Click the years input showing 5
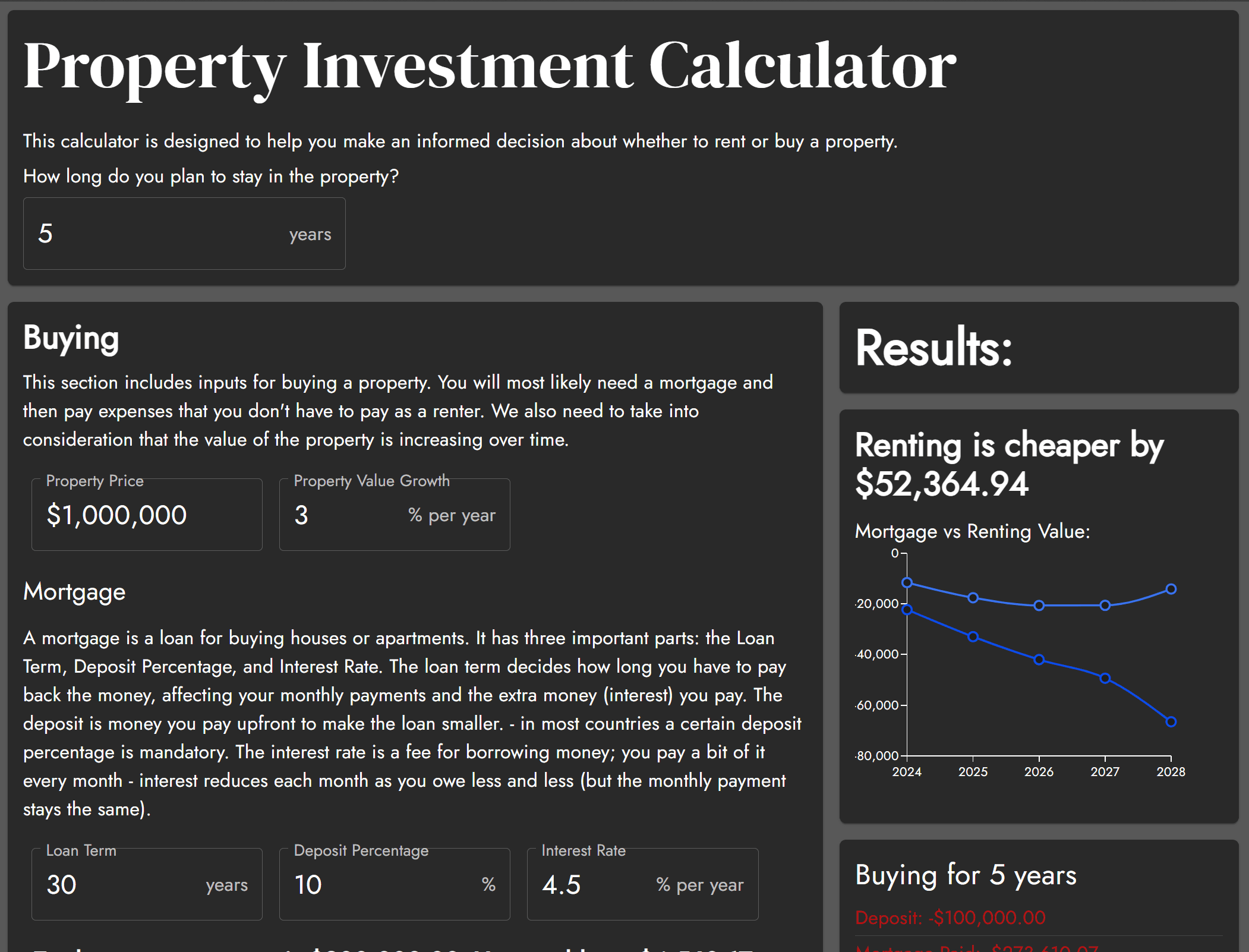 (x=184, y=234)
